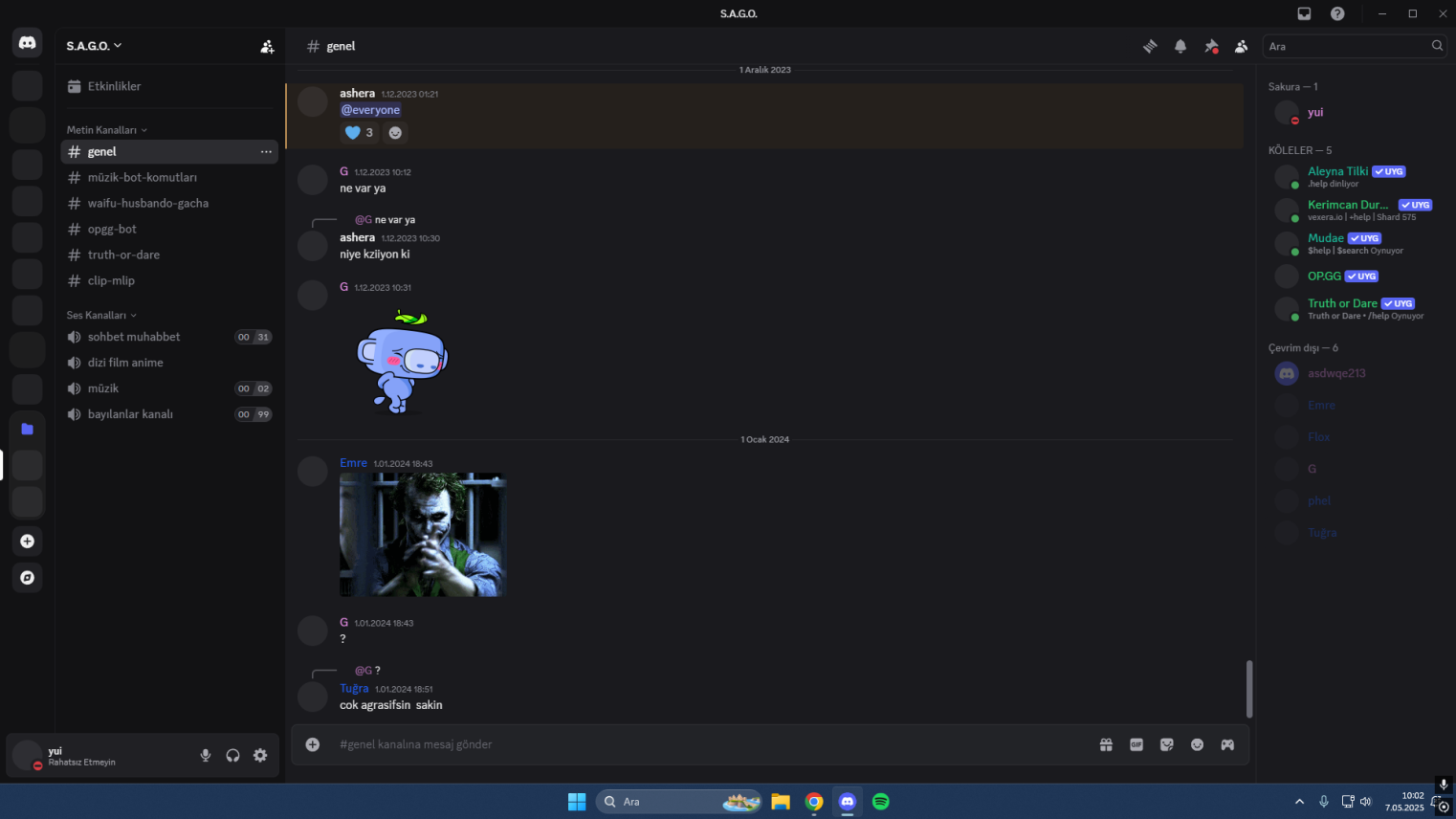Open the opgg-bot channel
The width and height of the screenshot is (1456, 819).
pyautogui.click(x=169, y=229)
